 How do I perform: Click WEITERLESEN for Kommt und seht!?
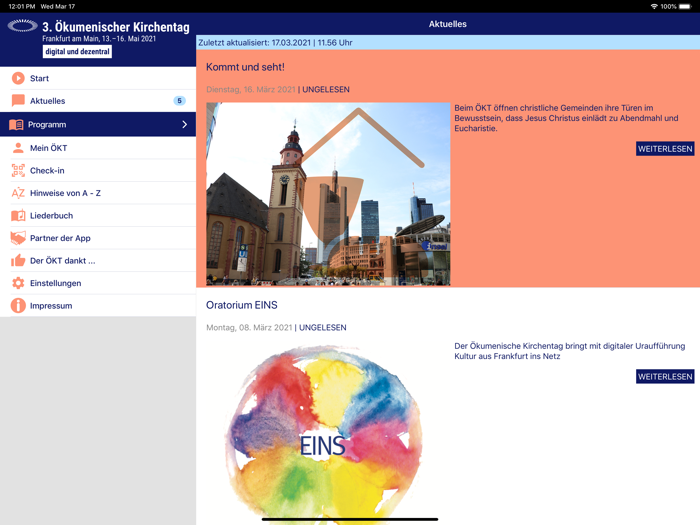[665, 149]
